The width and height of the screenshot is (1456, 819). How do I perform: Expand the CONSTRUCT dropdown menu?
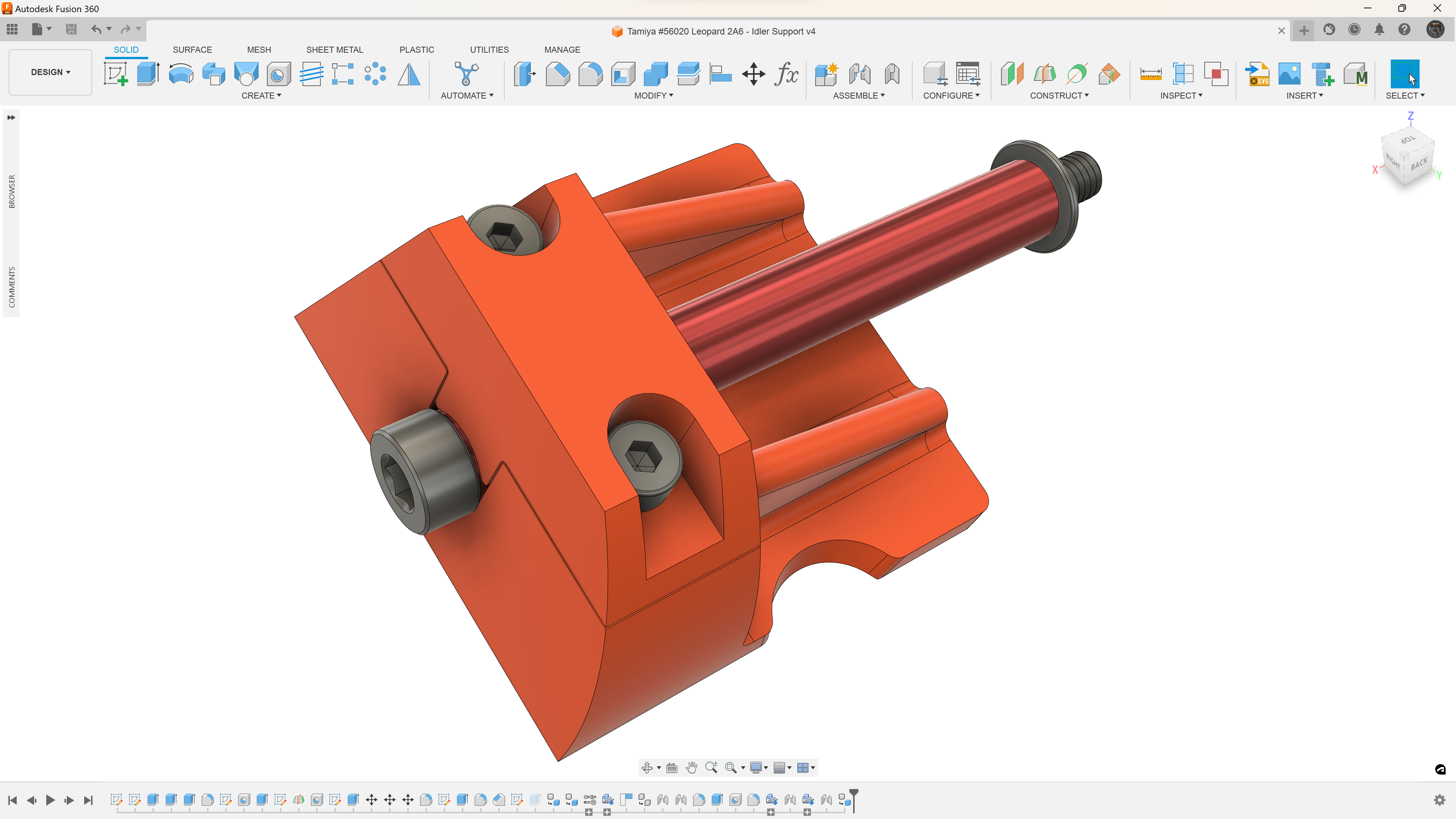[1059, 96]
